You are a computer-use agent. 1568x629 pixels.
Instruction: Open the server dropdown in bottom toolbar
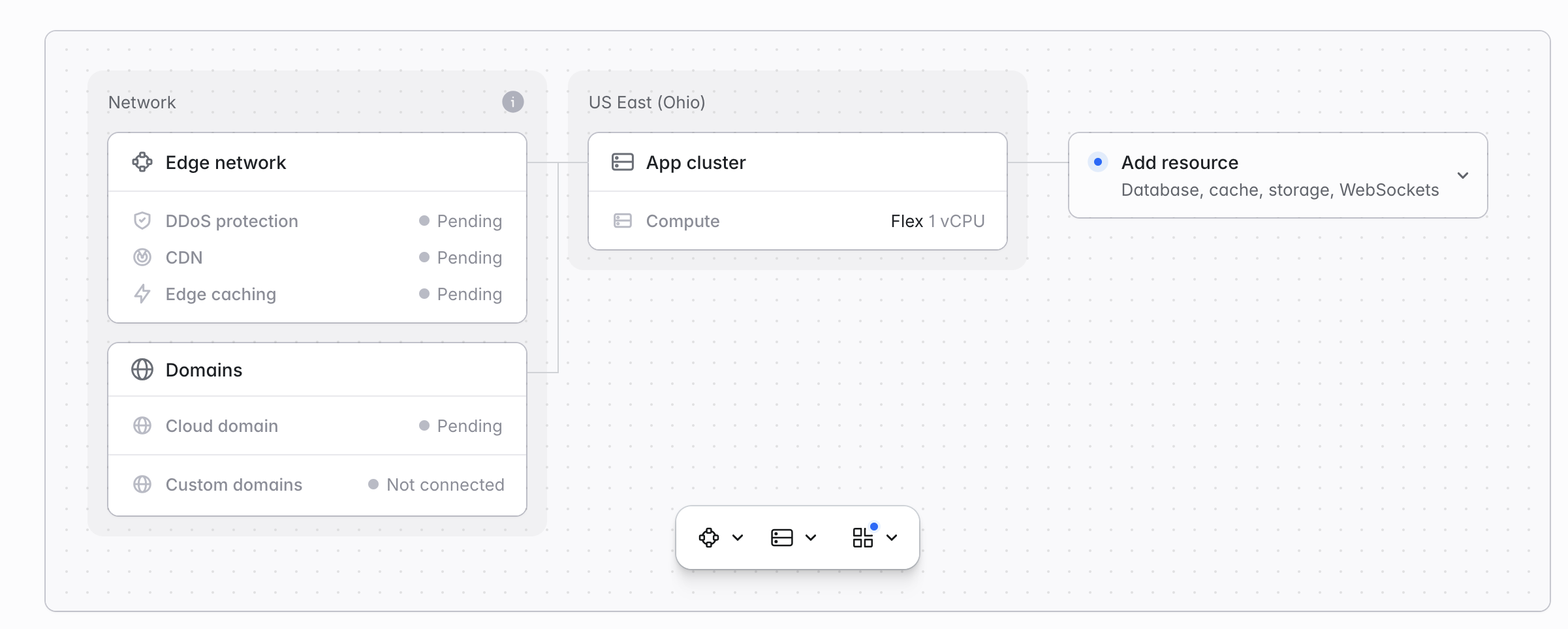click(x=793, y=538)
